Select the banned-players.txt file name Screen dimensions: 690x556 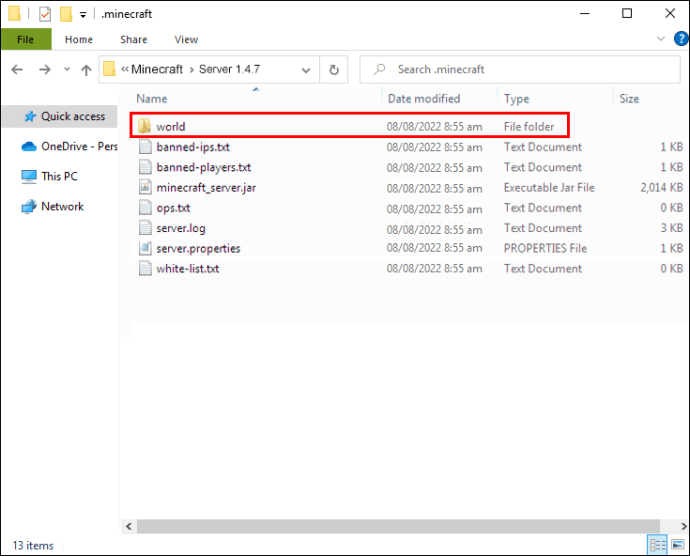204,167
